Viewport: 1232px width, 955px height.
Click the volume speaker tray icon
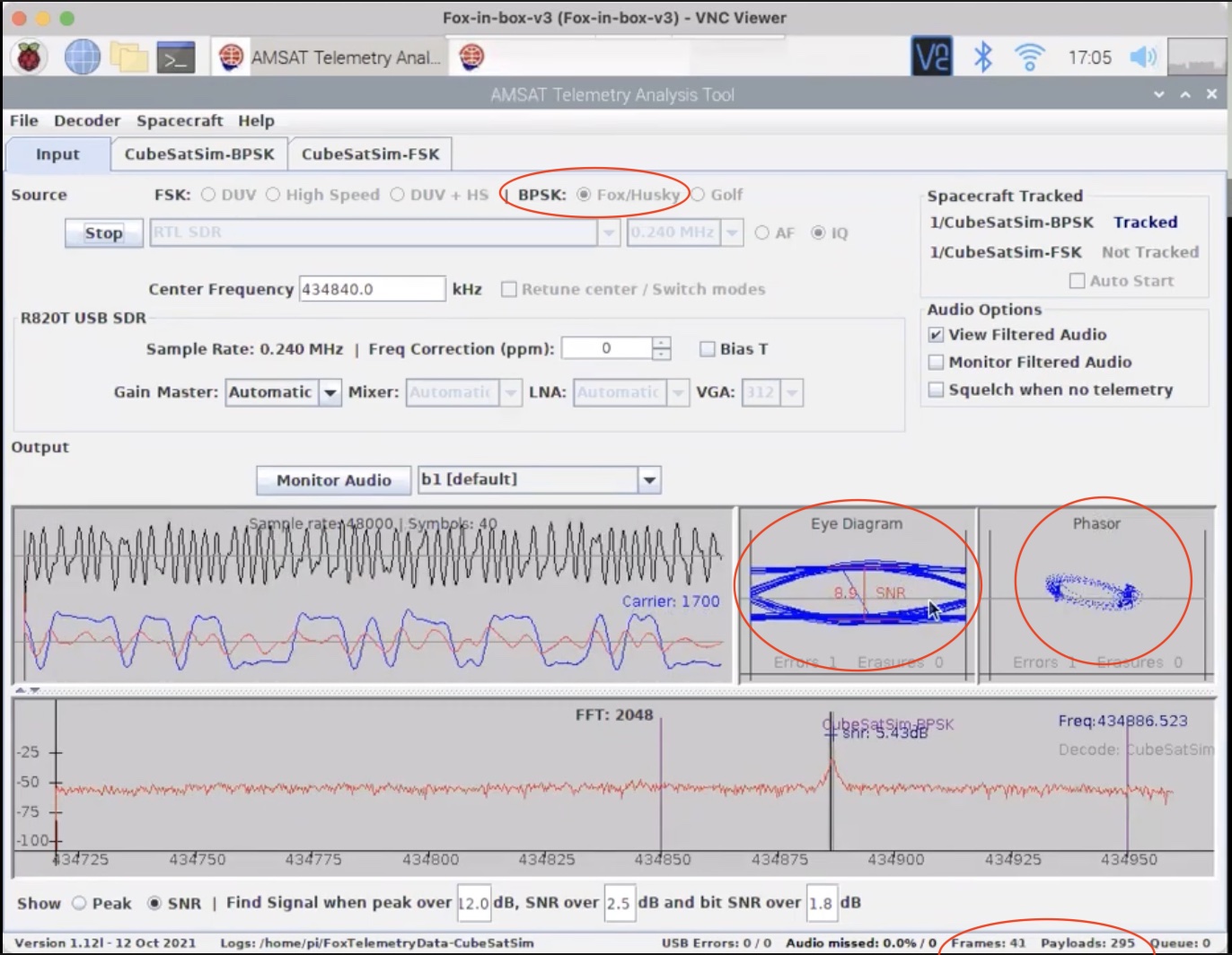point(1143,57)
